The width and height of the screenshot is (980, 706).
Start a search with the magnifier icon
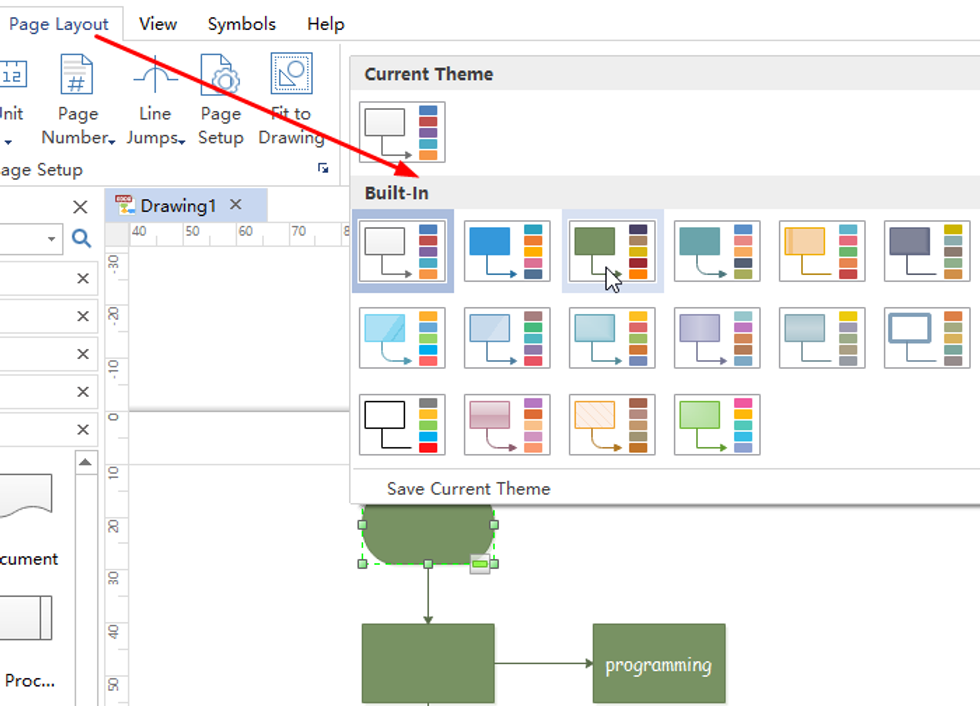coord(81,239)
